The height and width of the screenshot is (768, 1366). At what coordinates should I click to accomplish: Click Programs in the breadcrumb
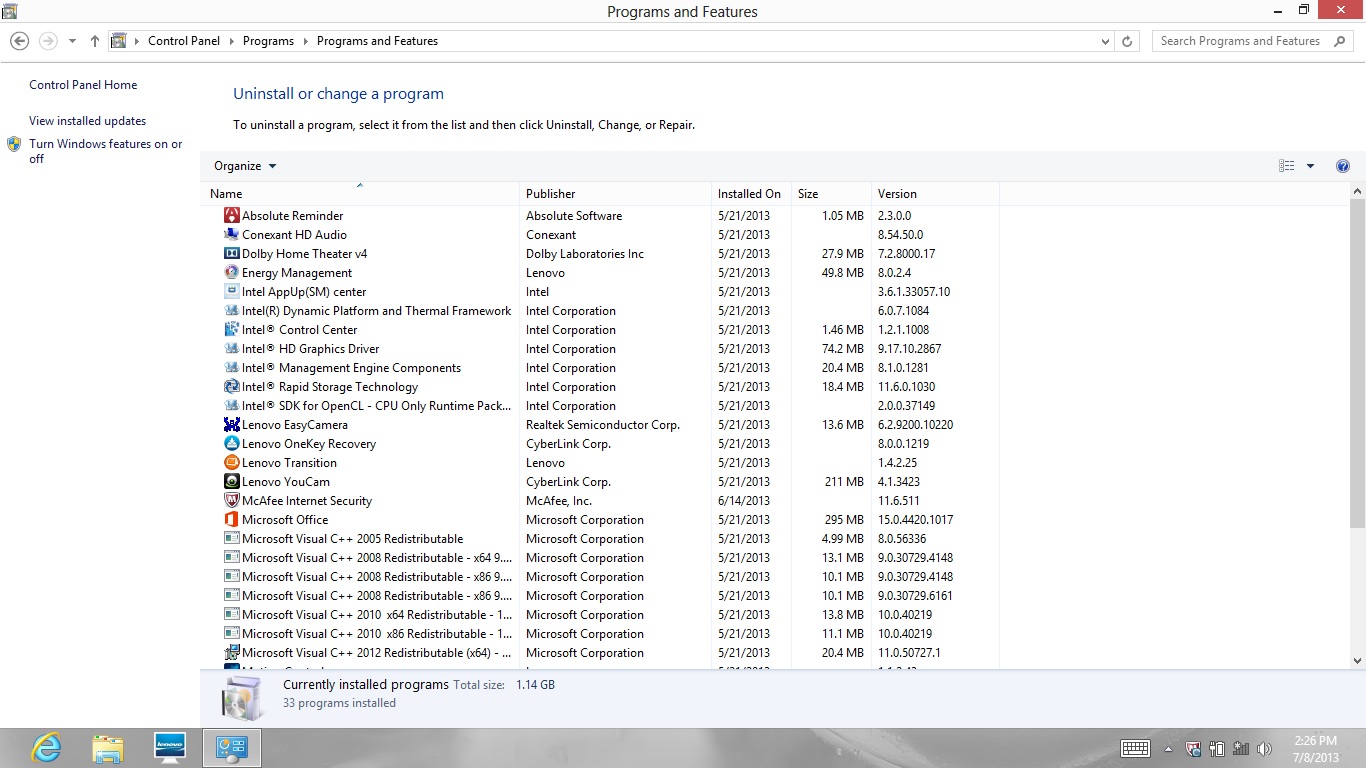[268, 41]
